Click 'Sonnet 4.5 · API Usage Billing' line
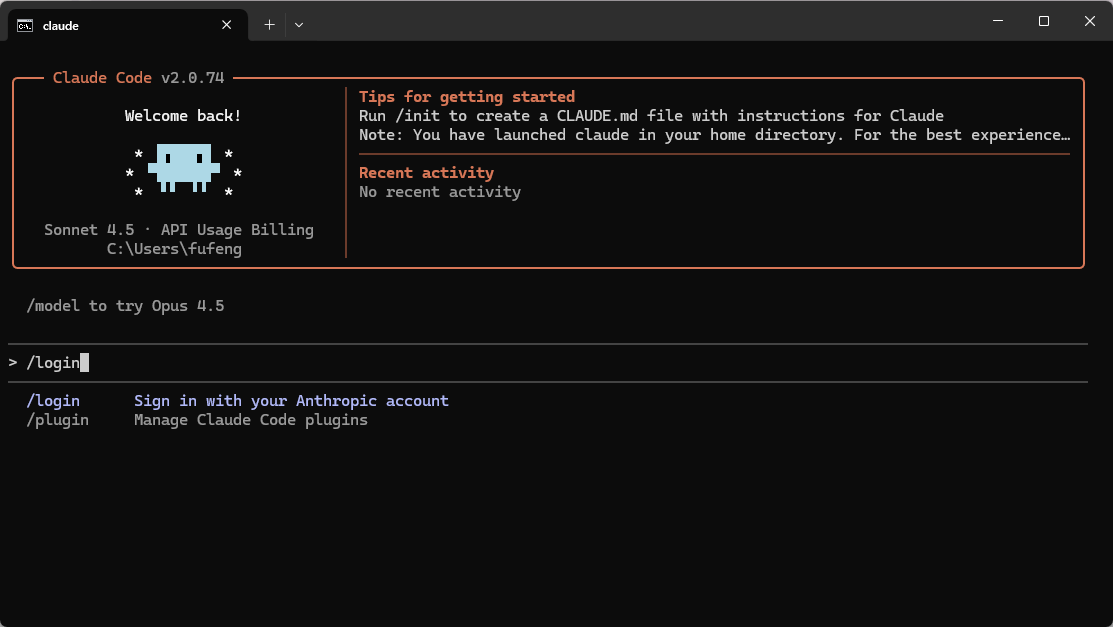The image size is (1113, 627). [x=179, y=229]
